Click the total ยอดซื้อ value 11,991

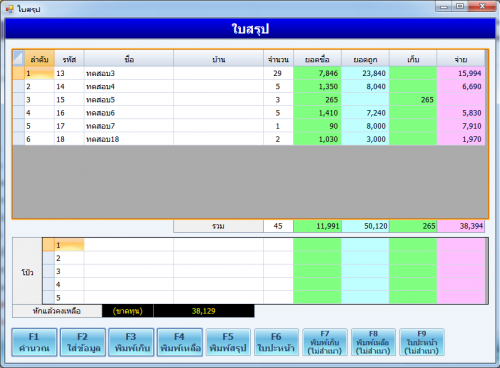coord(317,226)
